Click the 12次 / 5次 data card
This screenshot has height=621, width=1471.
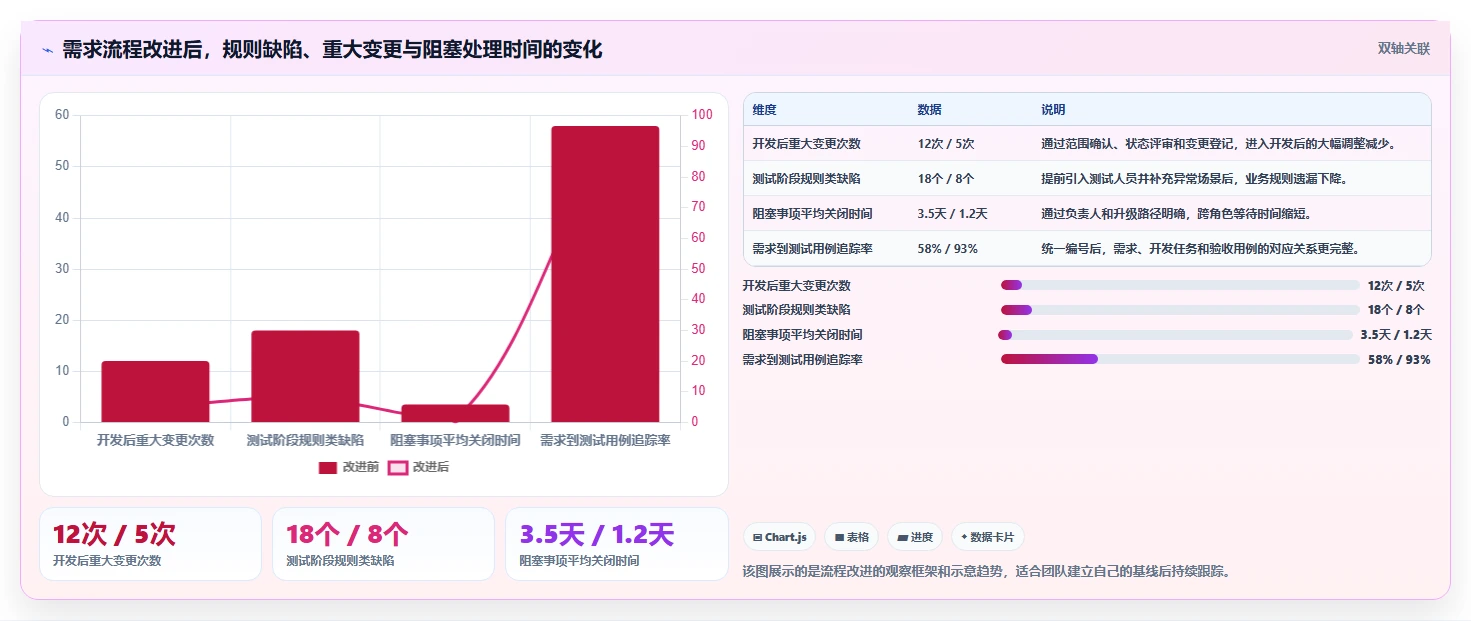[x=150, y=544]
